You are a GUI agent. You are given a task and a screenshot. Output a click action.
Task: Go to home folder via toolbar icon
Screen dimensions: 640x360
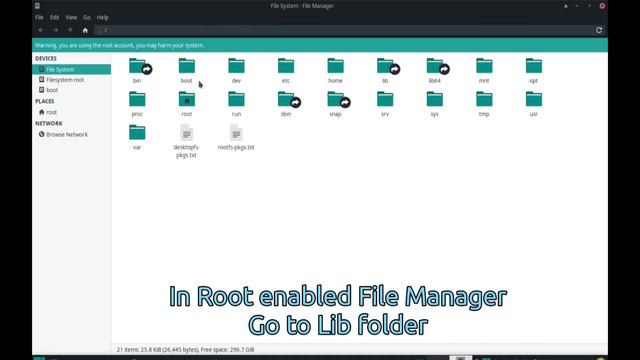pyautogui.click(x=85, y=30)
